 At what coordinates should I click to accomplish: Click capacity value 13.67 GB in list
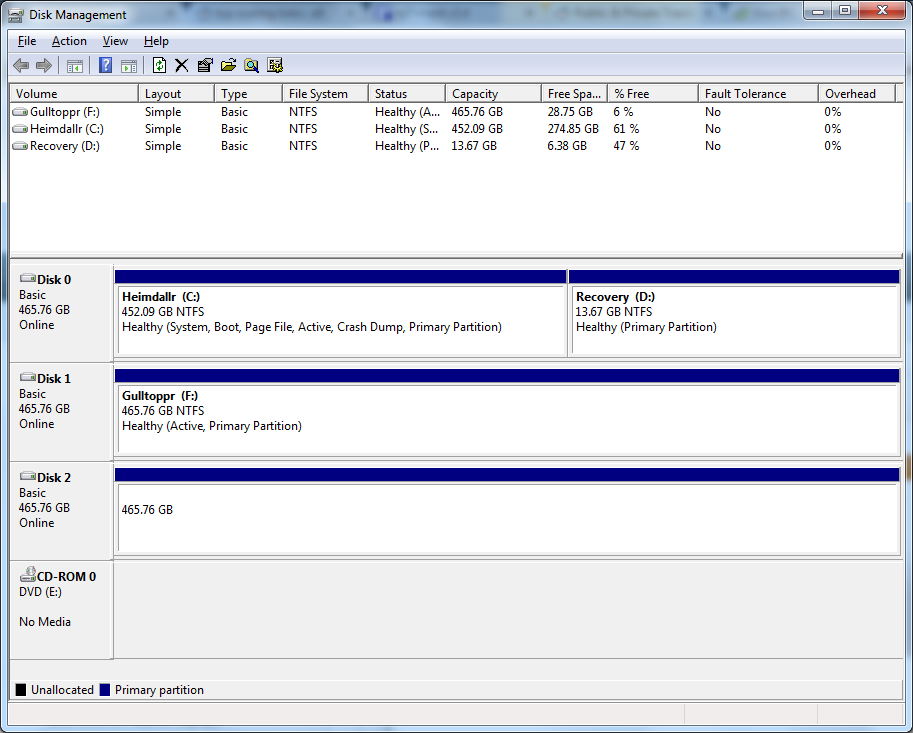tap(474, 146)
